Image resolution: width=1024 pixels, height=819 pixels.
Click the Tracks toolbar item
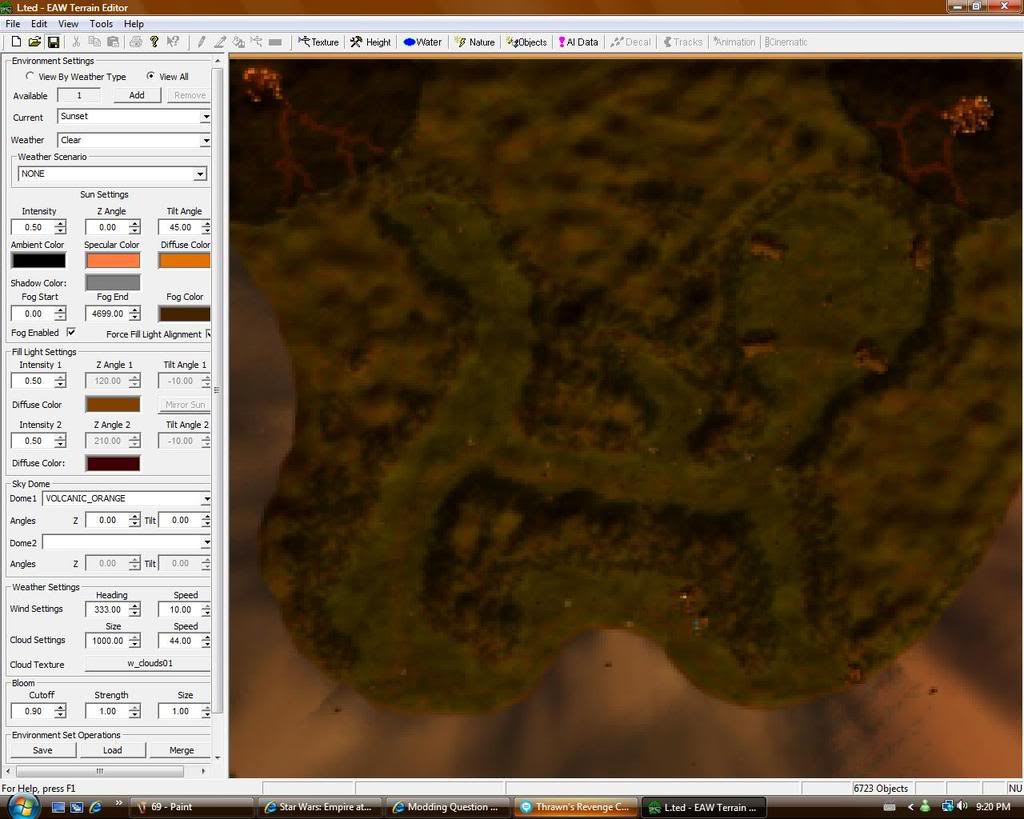coord(683,42)
